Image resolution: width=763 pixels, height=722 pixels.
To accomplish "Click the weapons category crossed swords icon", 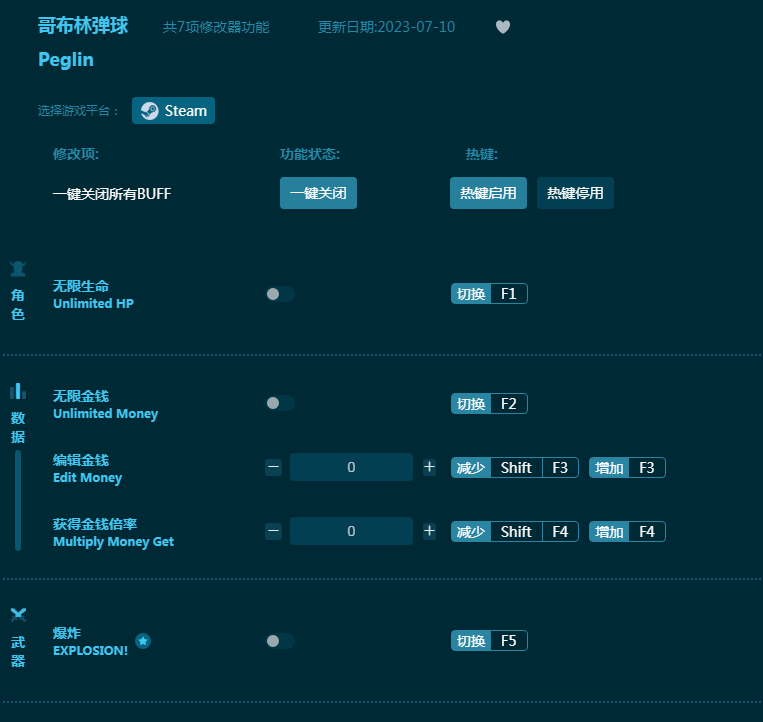I will point(18,615).
